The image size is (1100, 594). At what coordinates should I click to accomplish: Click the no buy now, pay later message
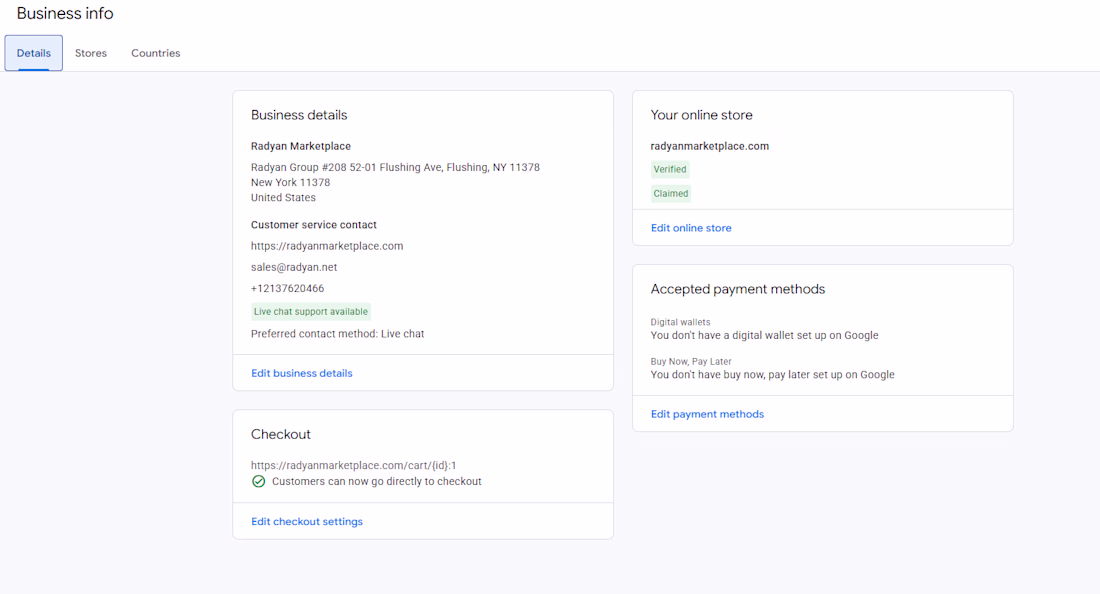772,374
